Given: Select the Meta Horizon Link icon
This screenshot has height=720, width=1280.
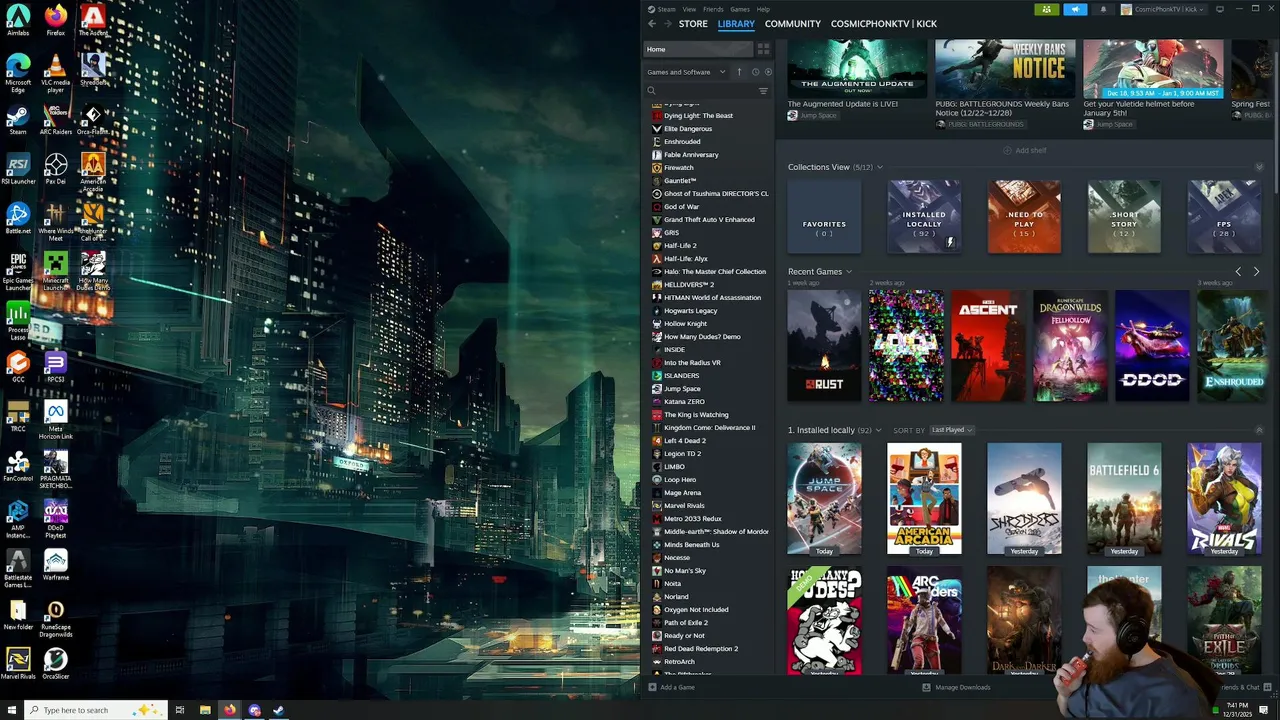Looking at the screenshot, I should click(56, 421).
